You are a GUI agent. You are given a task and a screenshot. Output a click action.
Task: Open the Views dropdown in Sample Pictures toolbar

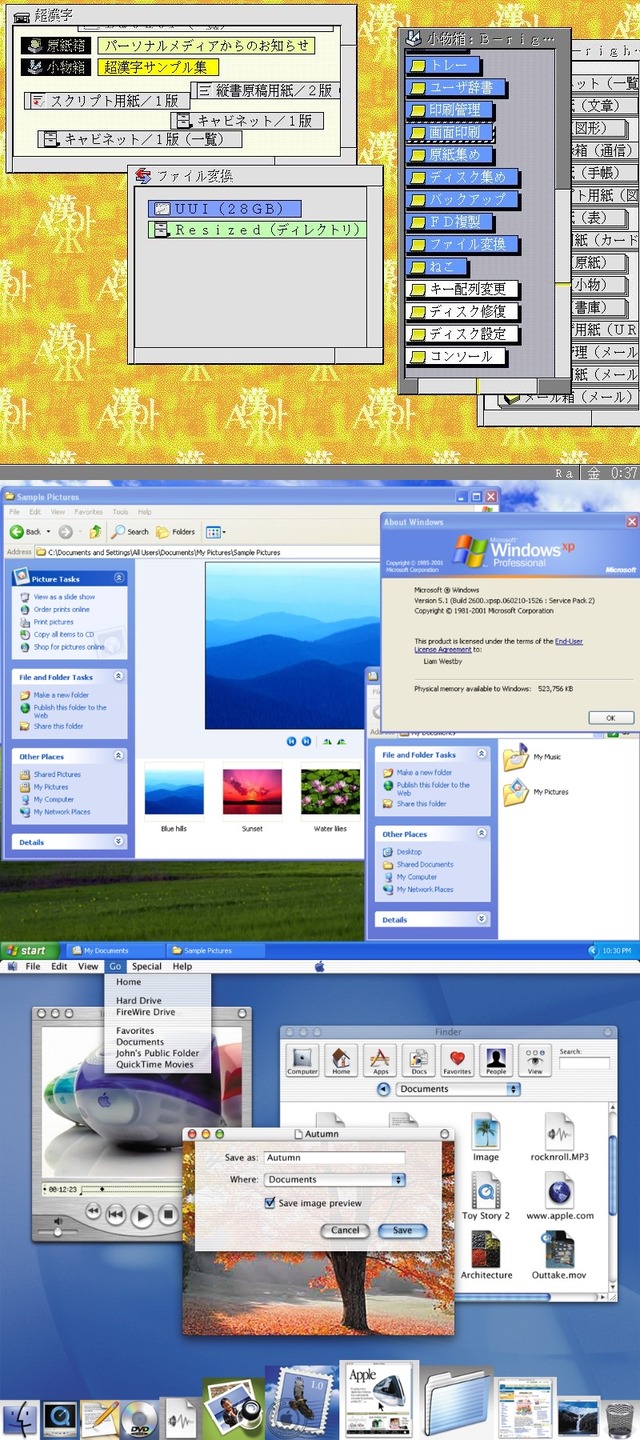[215, 532]
